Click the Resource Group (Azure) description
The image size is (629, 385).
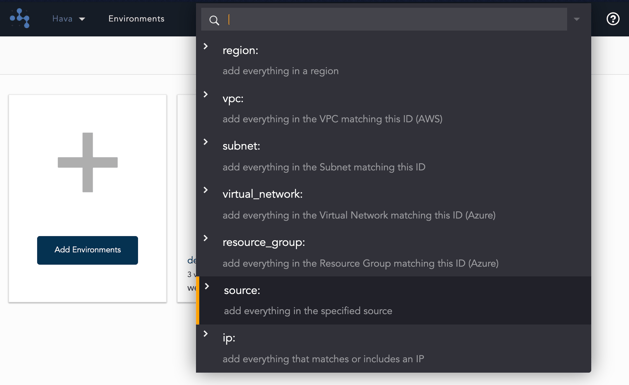pos(361,263)
